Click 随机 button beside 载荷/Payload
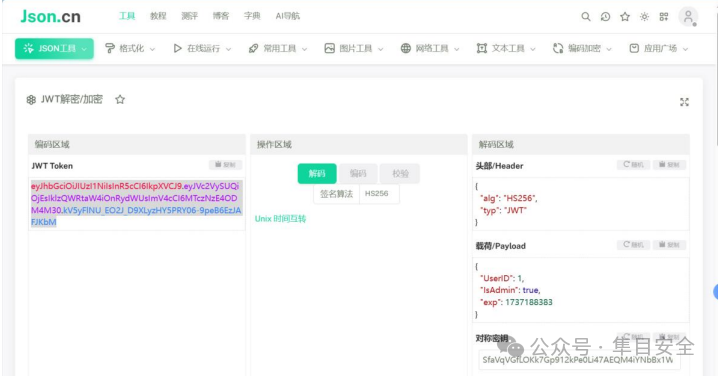 coord(633,245)
